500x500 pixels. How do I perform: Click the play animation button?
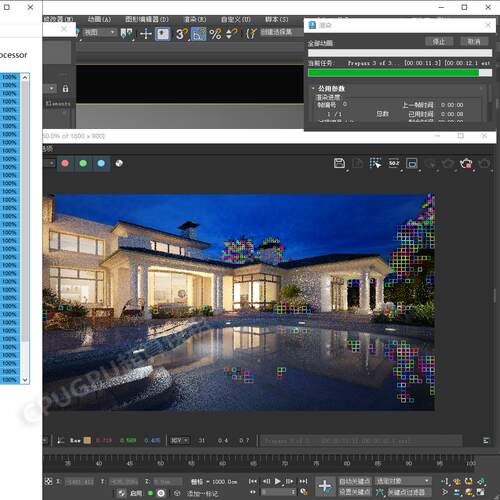[277, 481]
